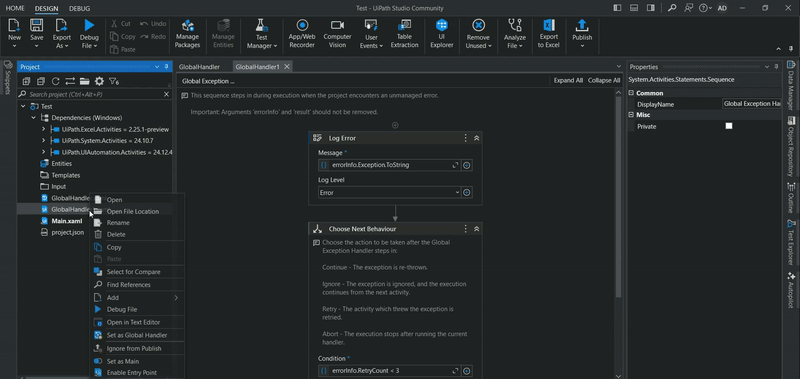
Task: Toggle the left panel layout icon
Action: pyautogui.click(x=617, y=8)
